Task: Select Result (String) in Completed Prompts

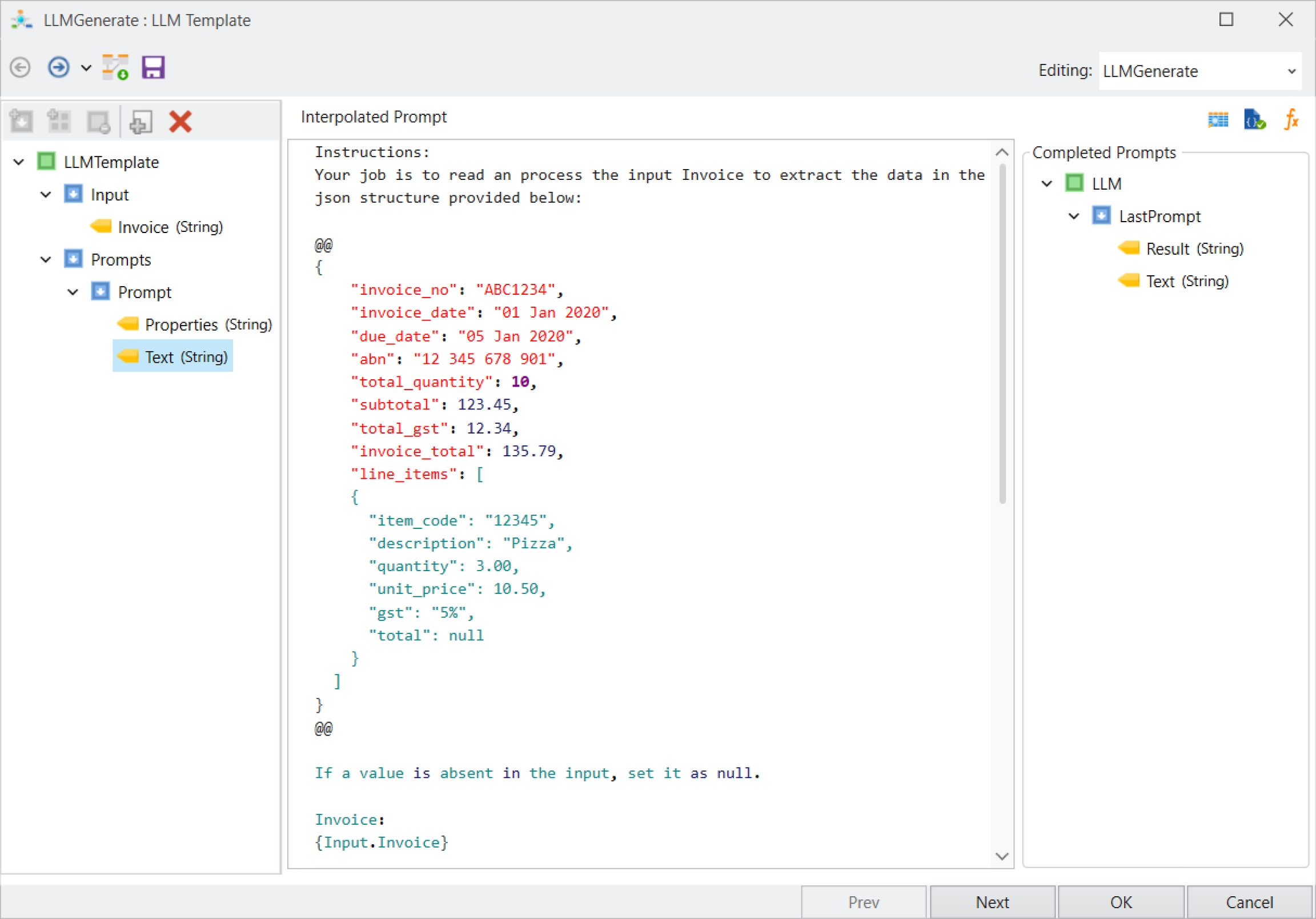Action: (1194, 249)
